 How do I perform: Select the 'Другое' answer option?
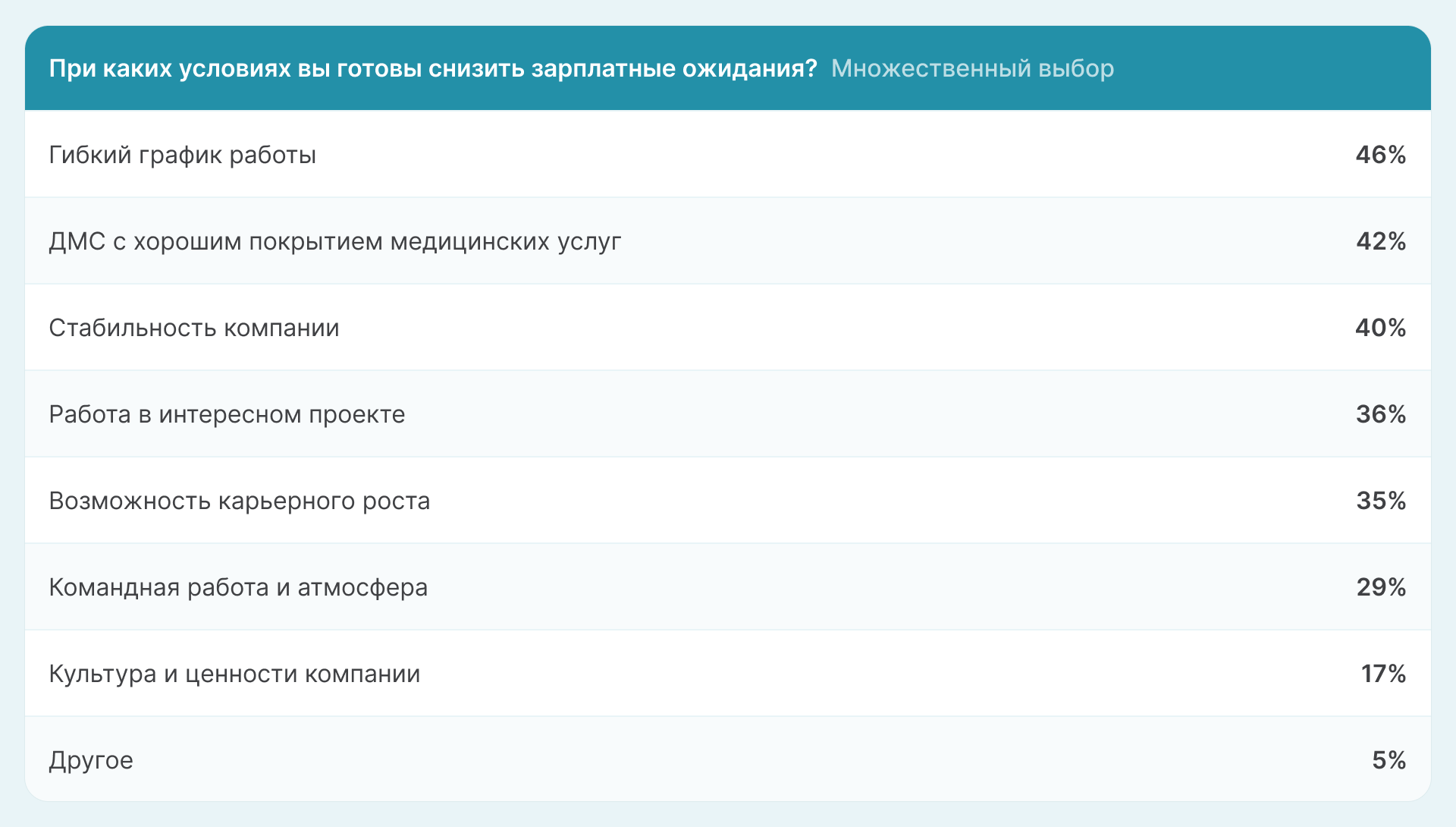[91, 760]
